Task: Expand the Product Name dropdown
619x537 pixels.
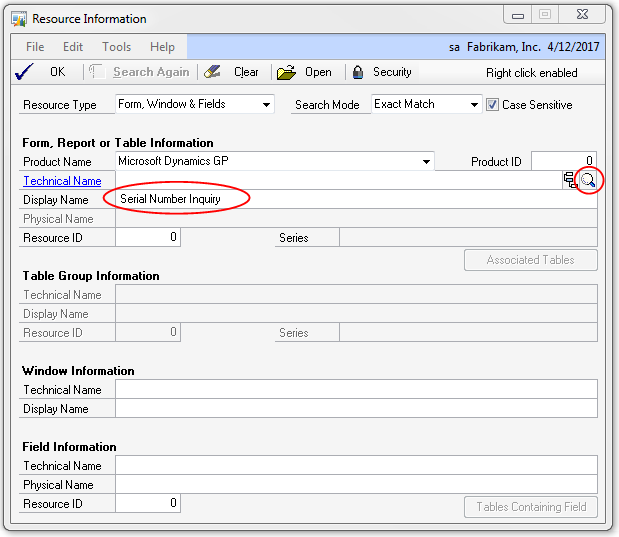Action: click(x=426, y=161)
